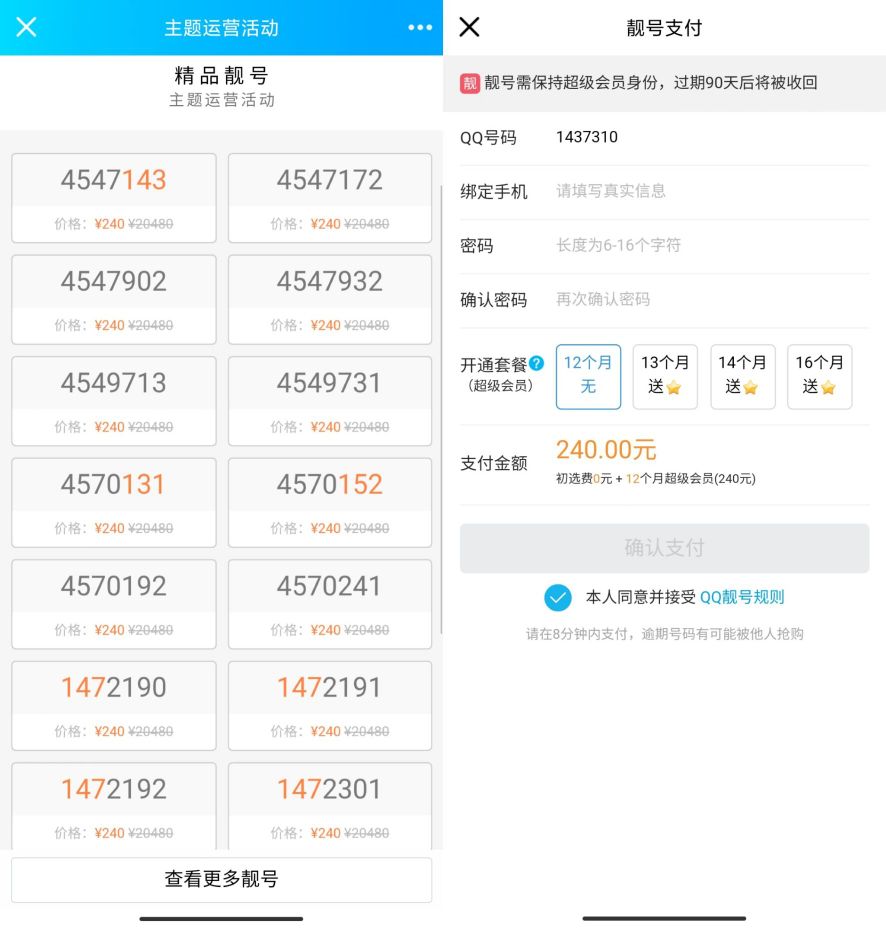
Task: Tap 查看更多靓号 button
Action: [x=221, y=879]
